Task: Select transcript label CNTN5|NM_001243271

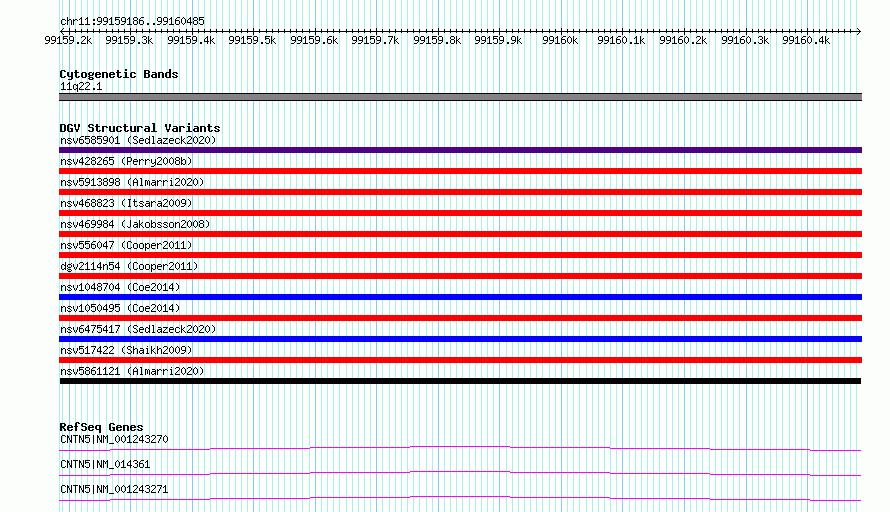Action: tap(114, 489)
